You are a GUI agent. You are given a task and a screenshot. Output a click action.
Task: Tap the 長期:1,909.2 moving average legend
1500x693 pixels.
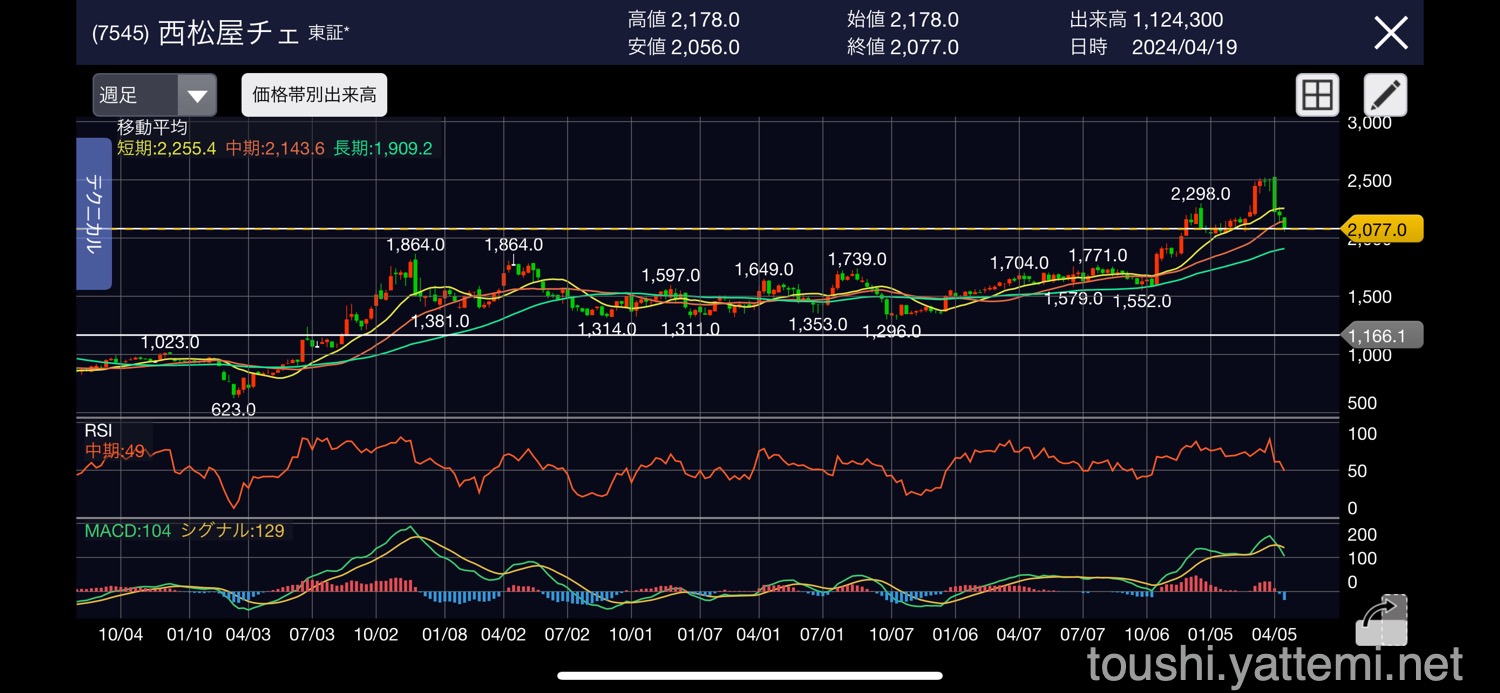click(x=382, y=148)
